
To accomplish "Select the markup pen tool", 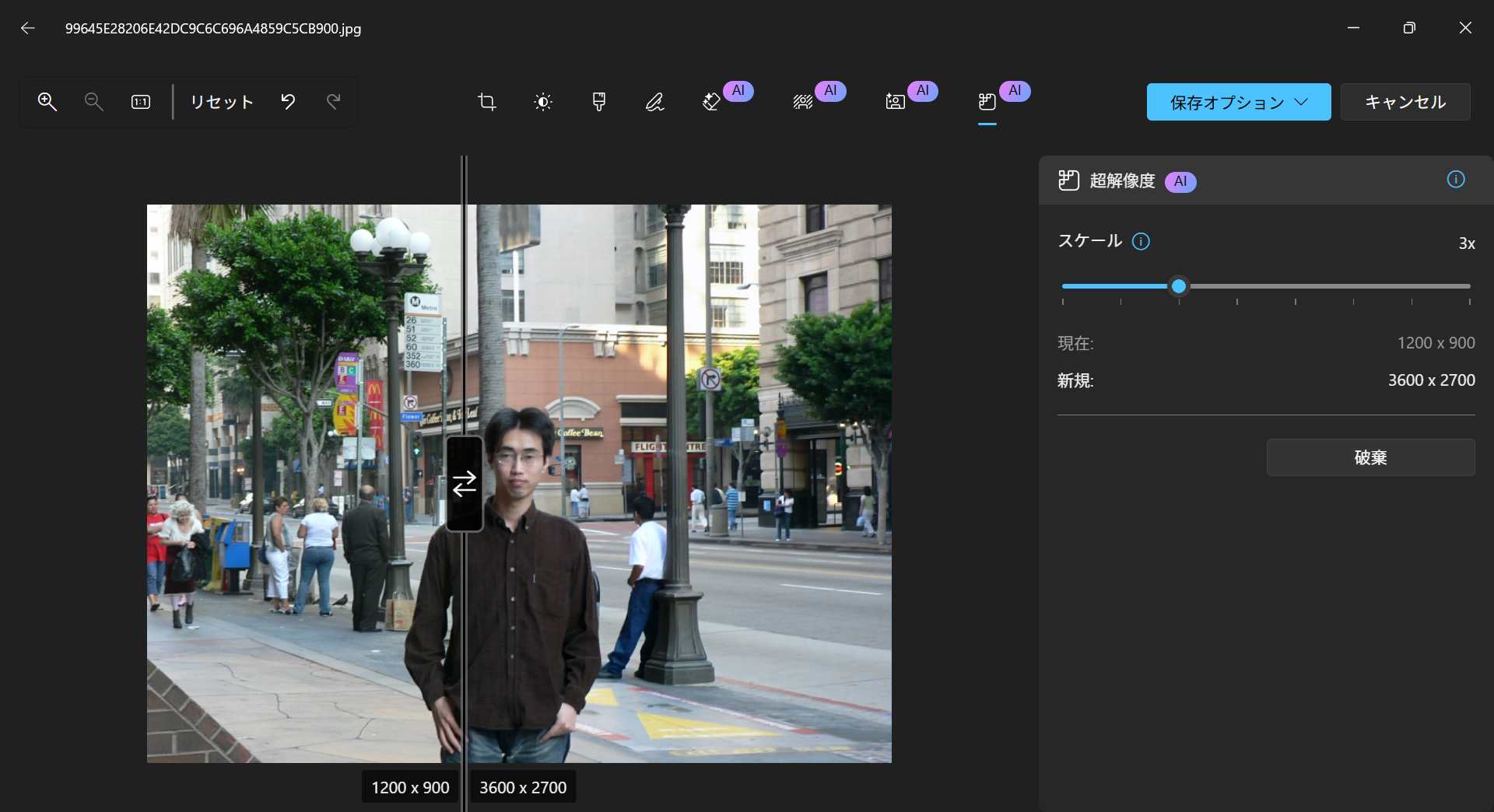I will click(655, 102).
